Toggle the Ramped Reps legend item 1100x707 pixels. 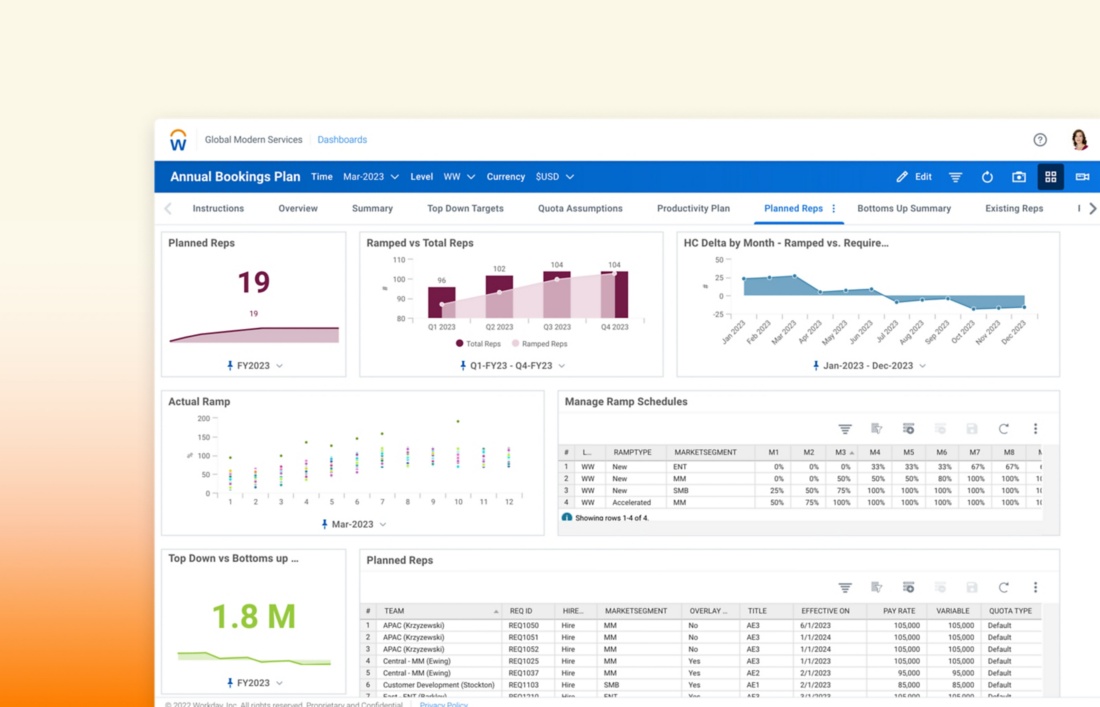pyautogui.click(x=539, y=343)
